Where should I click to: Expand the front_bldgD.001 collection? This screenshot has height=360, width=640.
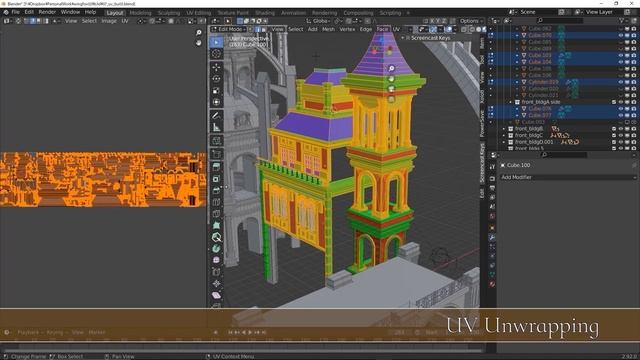504,142
